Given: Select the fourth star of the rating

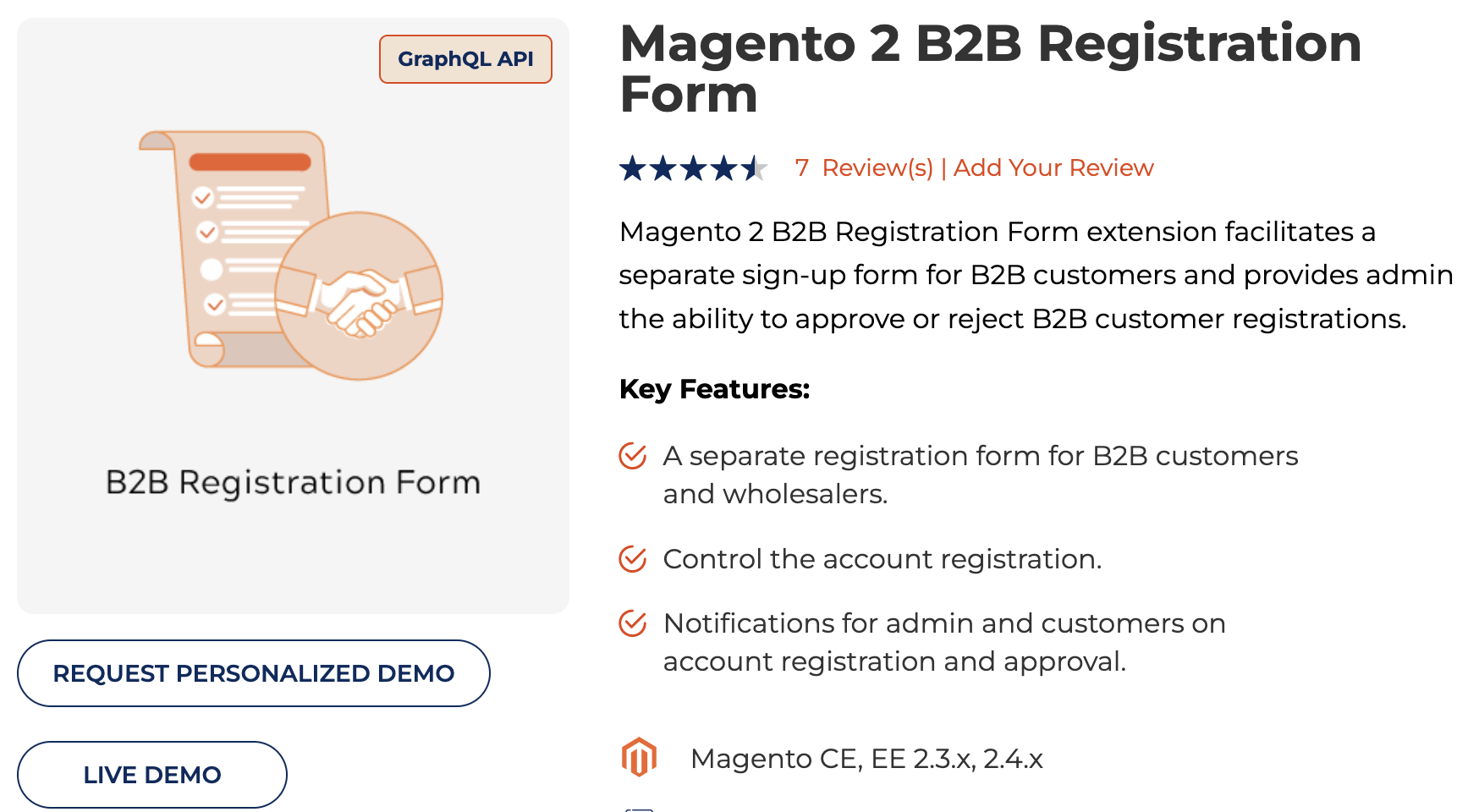Looking at the screenshot, I should (724, 167).
